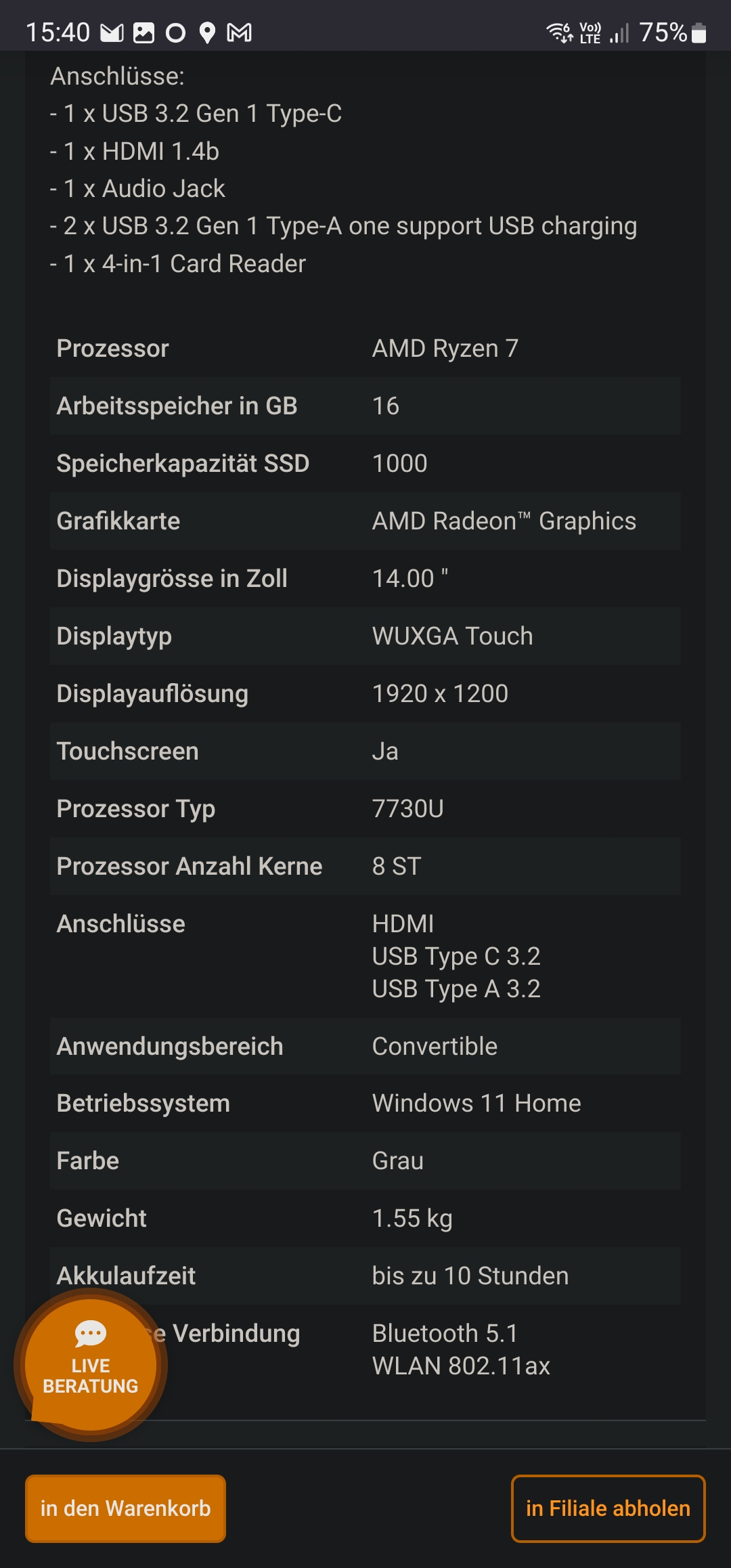This screenshot has width=731, height=1568.
Task: Tap the circle notification icon in status bar
Action: point(175,32)
